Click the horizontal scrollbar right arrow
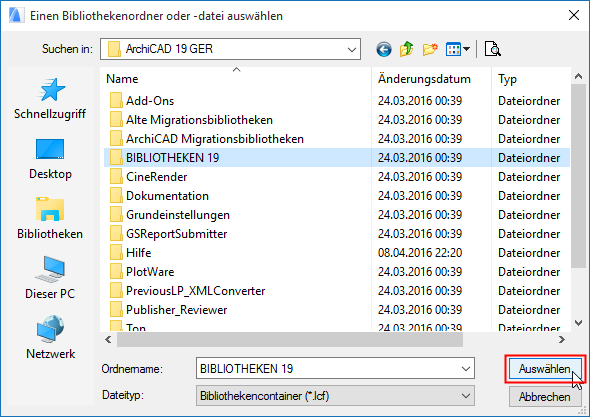This screenshot has width=590, height=417. coord(562,340)
